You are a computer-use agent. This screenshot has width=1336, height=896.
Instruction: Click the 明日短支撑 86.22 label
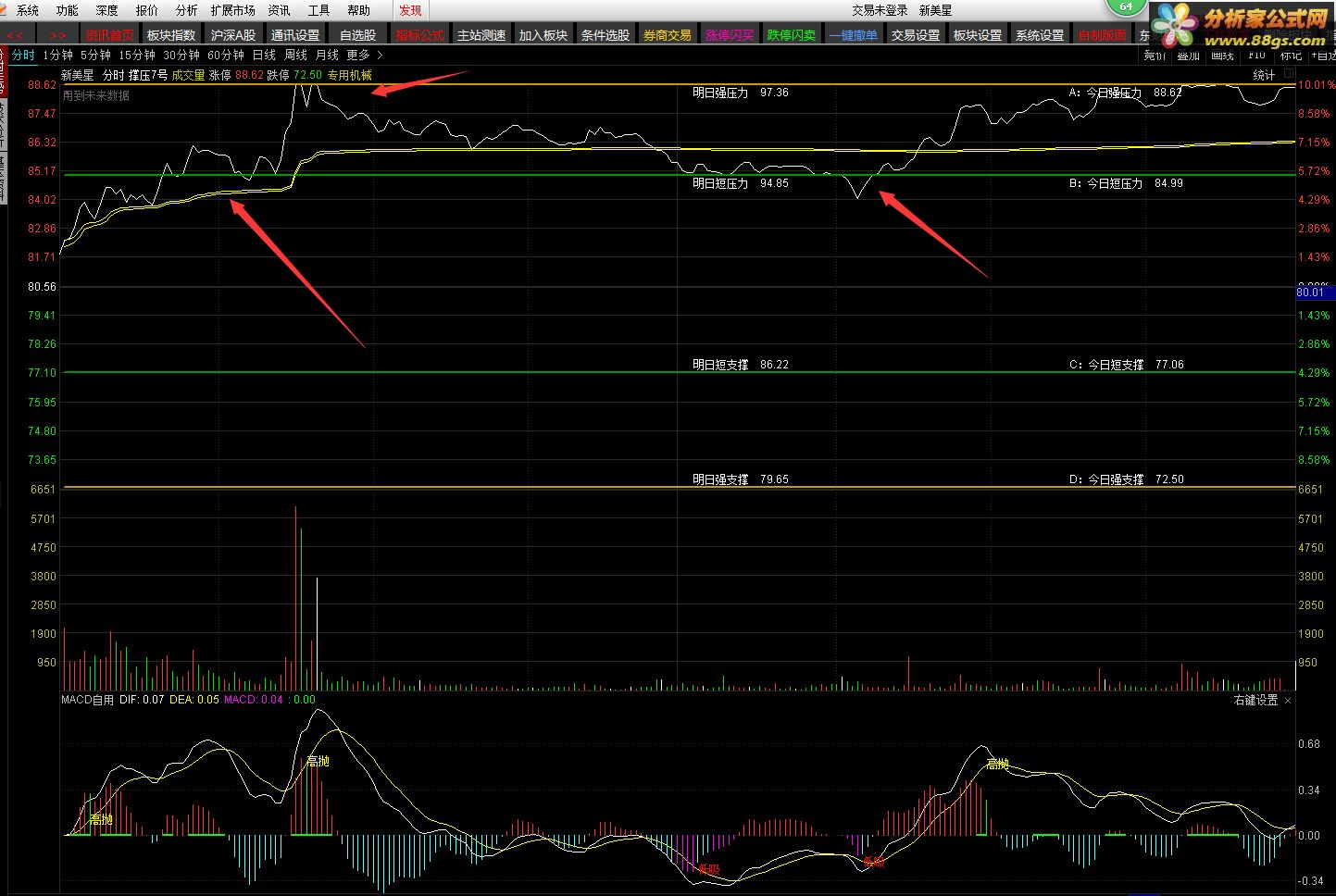[x=741, y=365]
